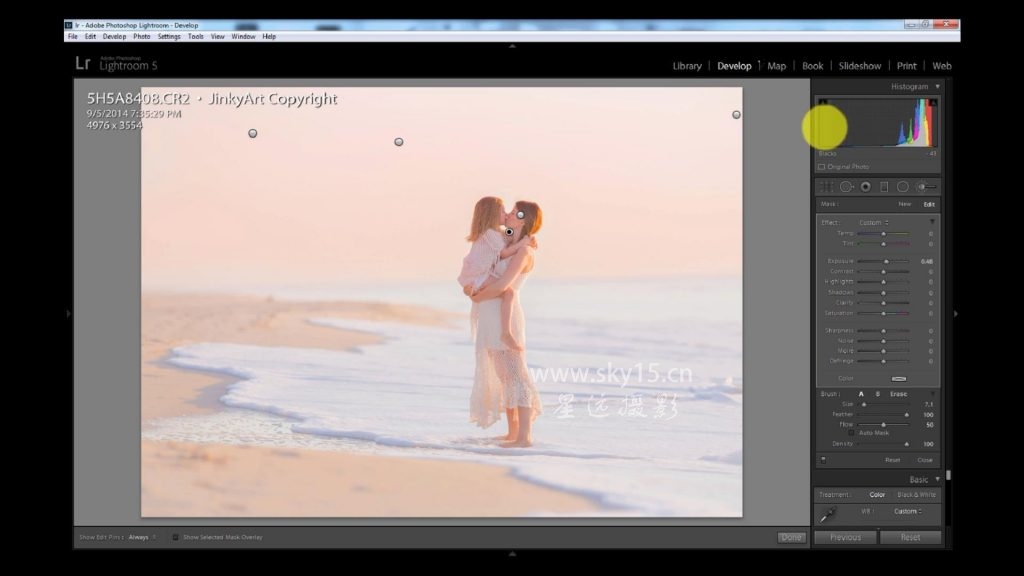This screenshot has width=1024, height=576.
Task: Show the left panel via edge arrow
Action: [x=69, y=313]
